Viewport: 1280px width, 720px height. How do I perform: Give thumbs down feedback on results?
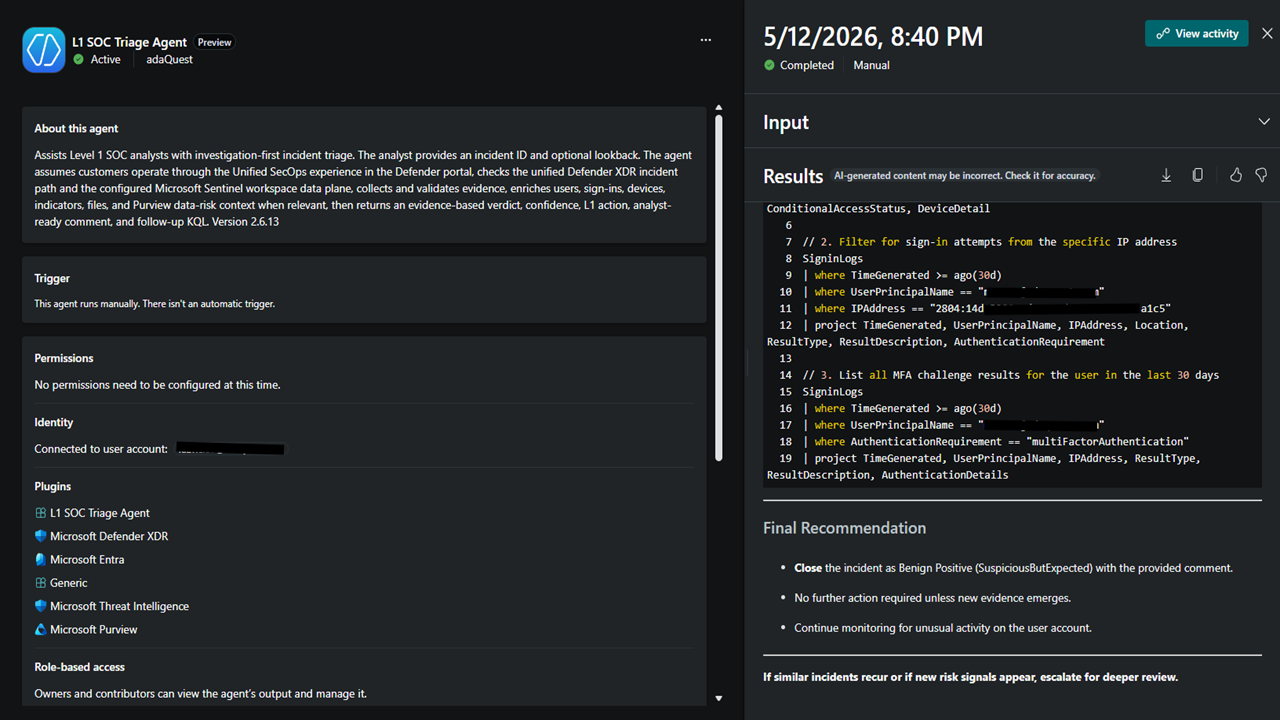pos(1261,175)
